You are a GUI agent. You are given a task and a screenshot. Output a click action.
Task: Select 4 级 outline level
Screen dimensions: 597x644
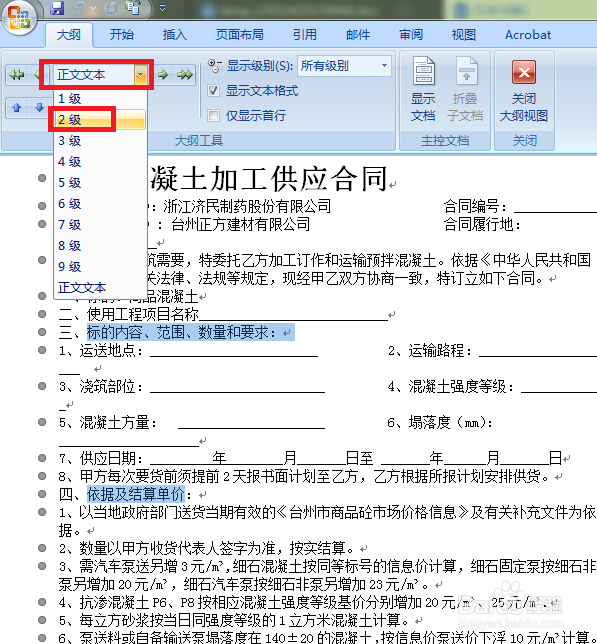click(101, 161)
